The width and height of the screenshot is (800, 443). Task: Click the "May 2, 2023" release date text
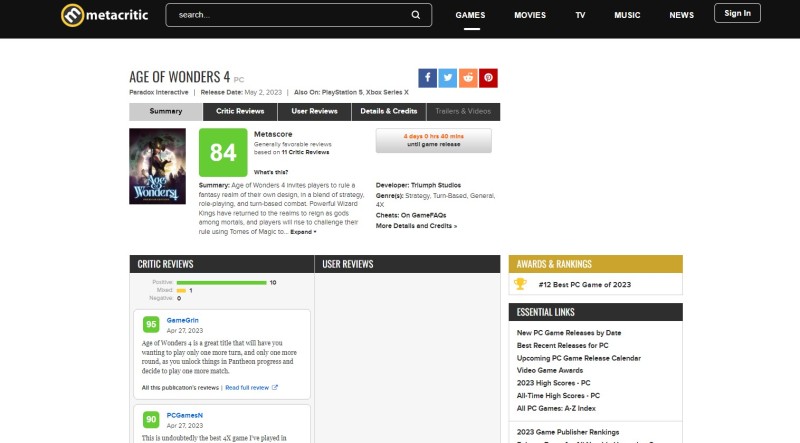tap(263, 92)
